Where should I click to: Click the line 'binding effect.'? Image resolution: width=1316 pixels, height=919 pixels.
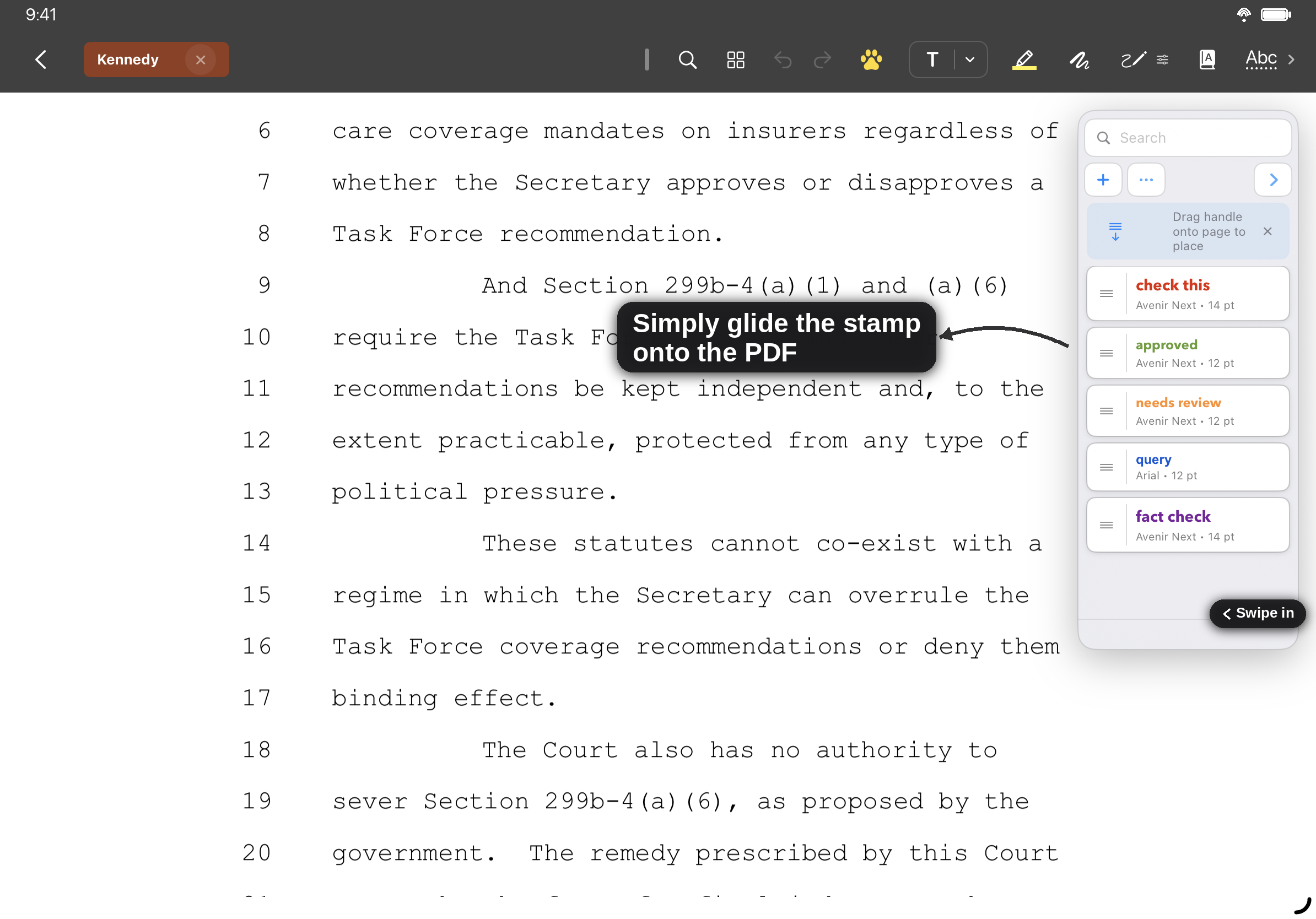(x=444, y=699)
